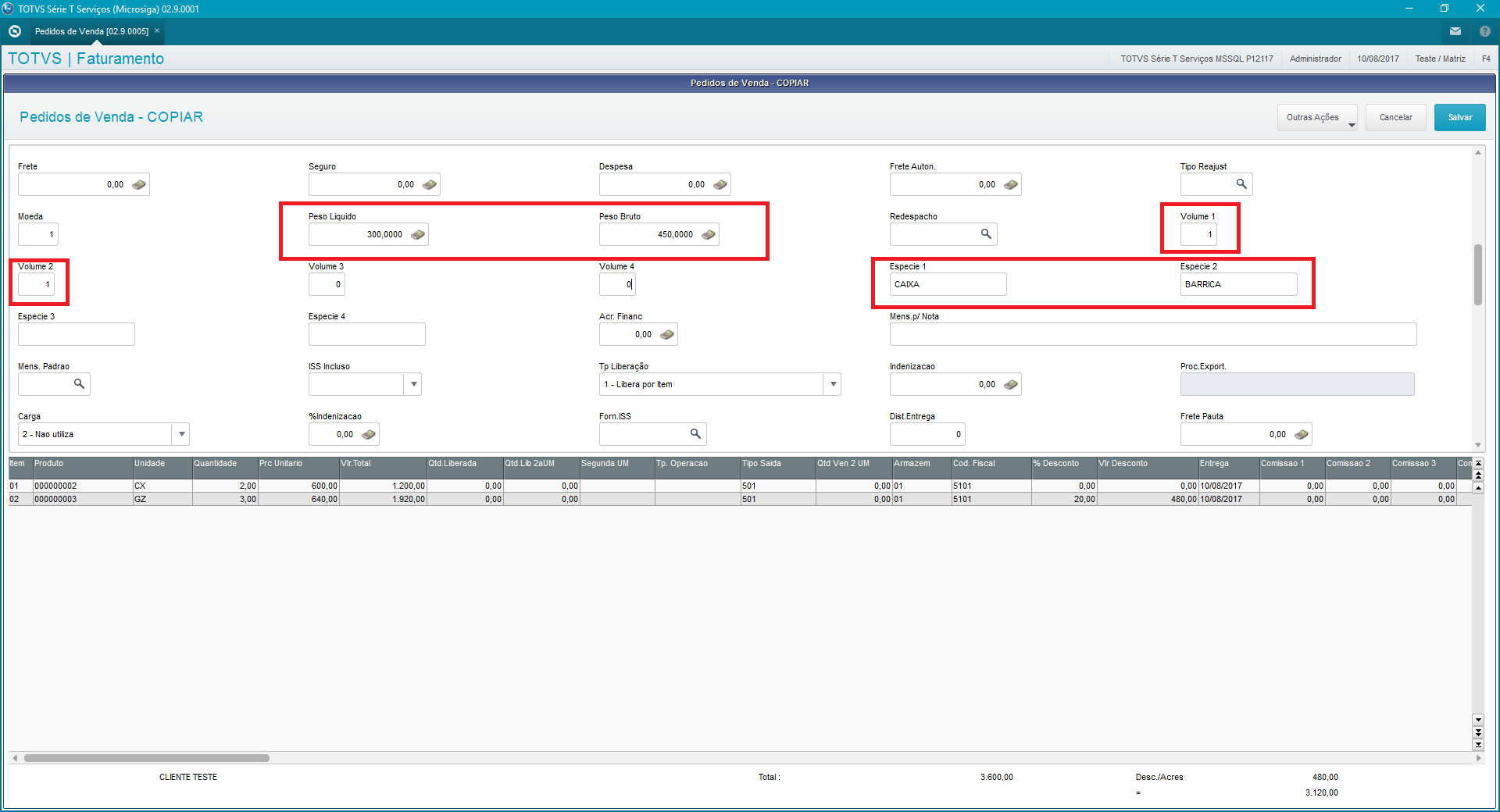Image resolution: width=1500 pixels, height=812 pixels.
Task: Click the 1.200,00 total value cell
Action: point(383,486)
